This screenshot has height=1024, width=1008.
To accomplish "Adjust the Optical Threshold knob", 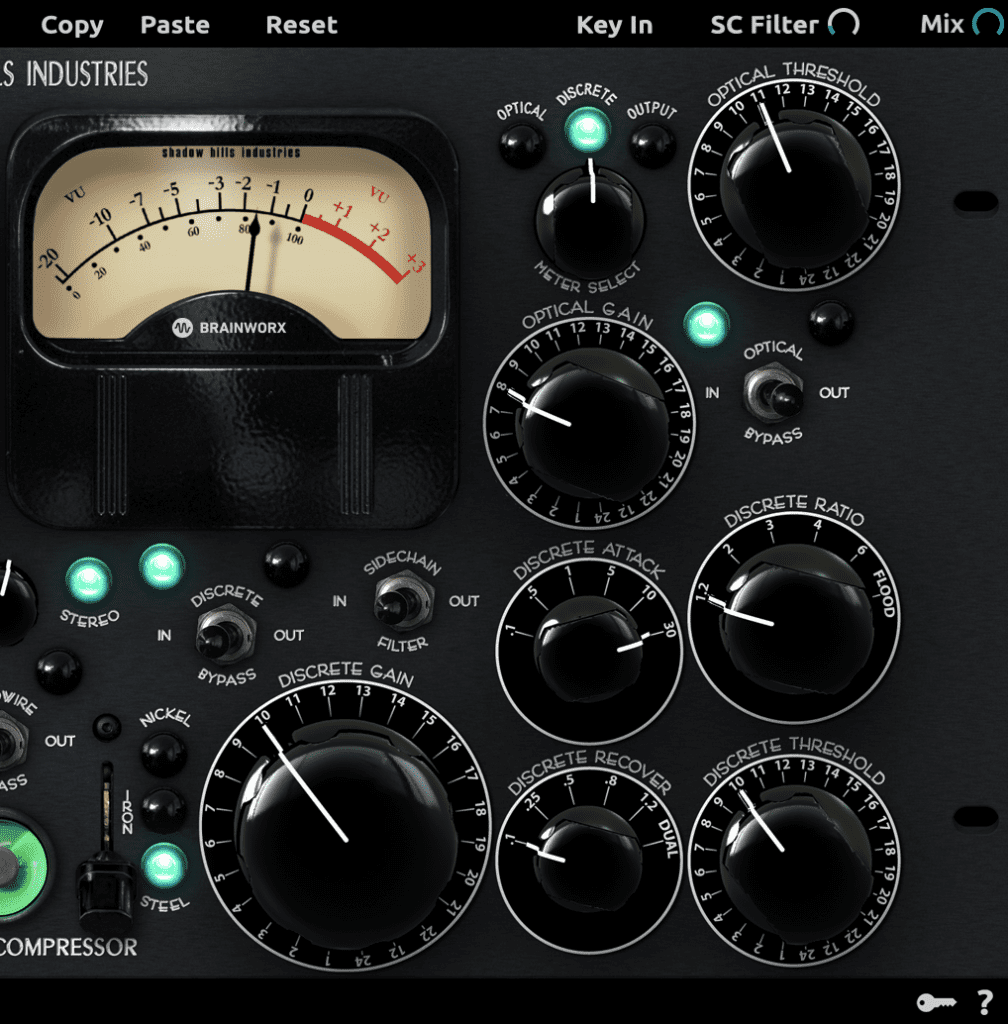I will pos(795,186).
